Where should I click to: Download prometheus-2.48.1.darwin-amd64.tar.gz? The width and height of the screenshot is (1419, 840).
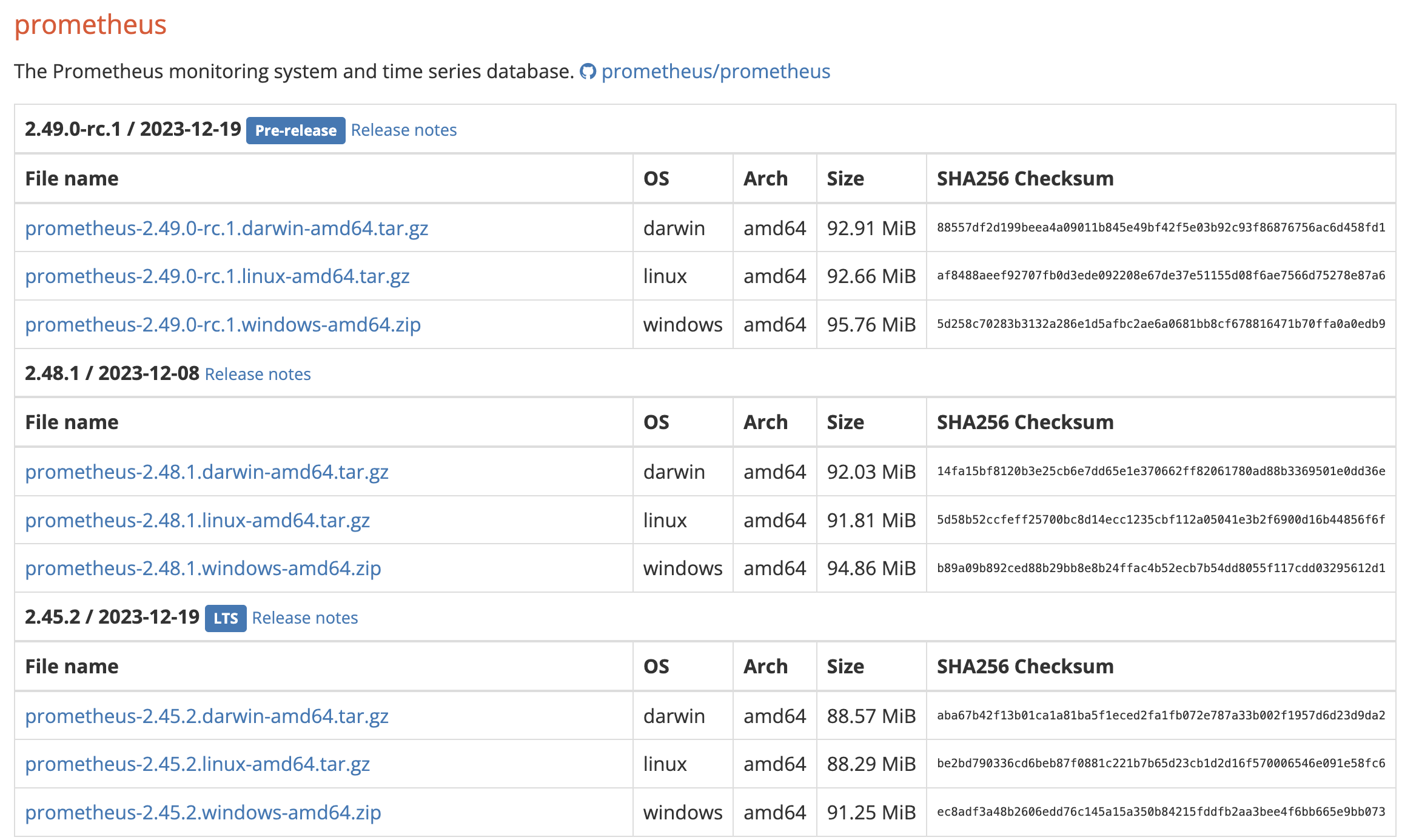coord(206,472)
